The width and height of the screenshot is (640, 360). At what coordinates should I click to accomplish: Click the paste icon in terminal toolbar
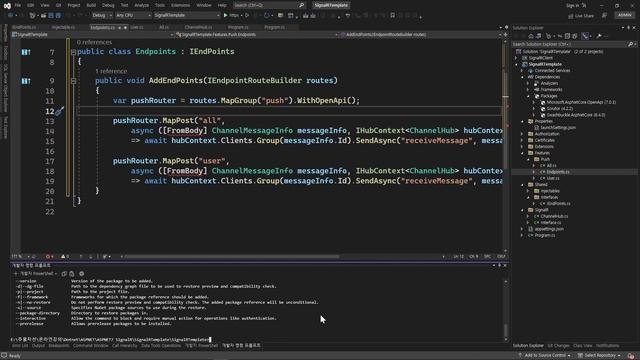click(x=72, y=274)
